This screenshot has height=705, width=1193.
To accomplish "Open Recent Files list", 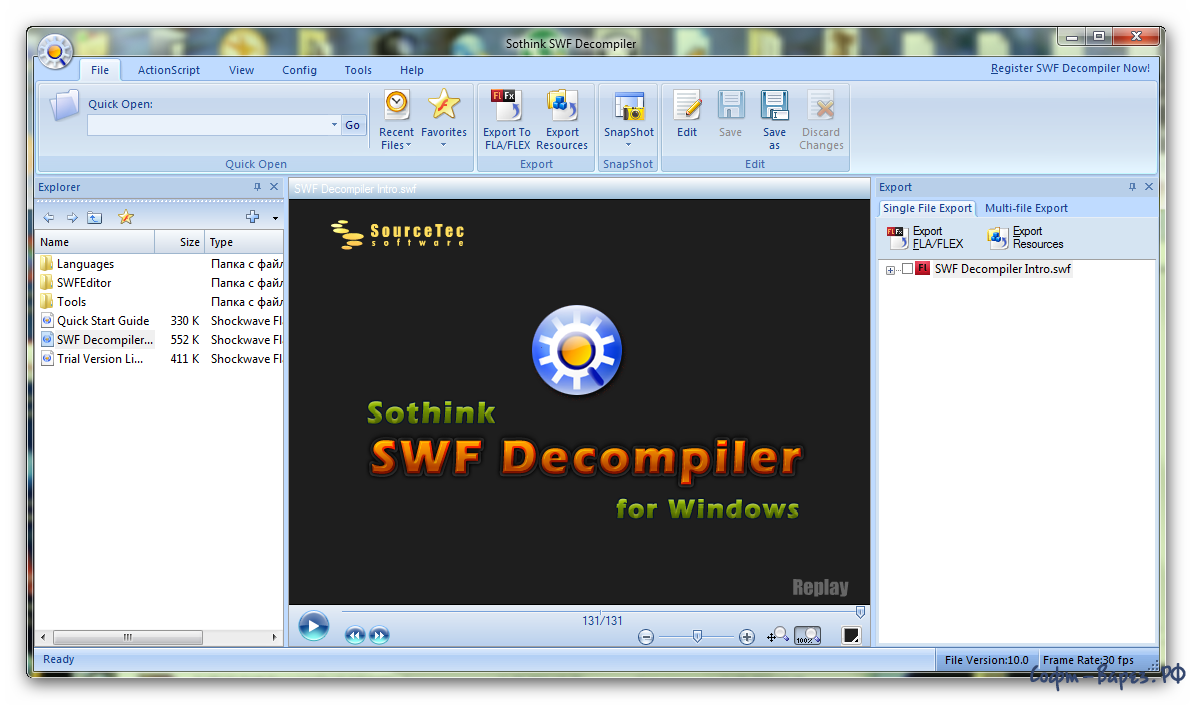I will click(396, 119).
